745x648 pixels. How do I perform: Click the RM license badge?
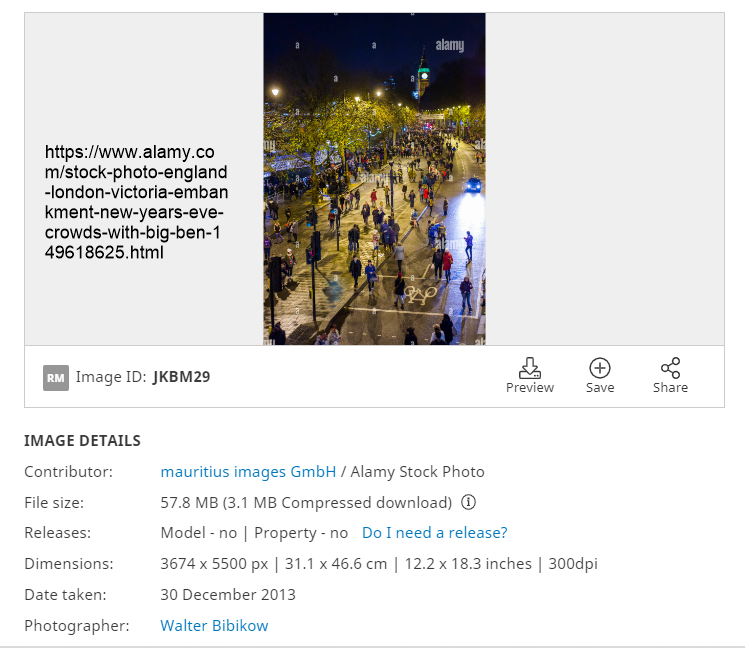(x=56, y=378)
